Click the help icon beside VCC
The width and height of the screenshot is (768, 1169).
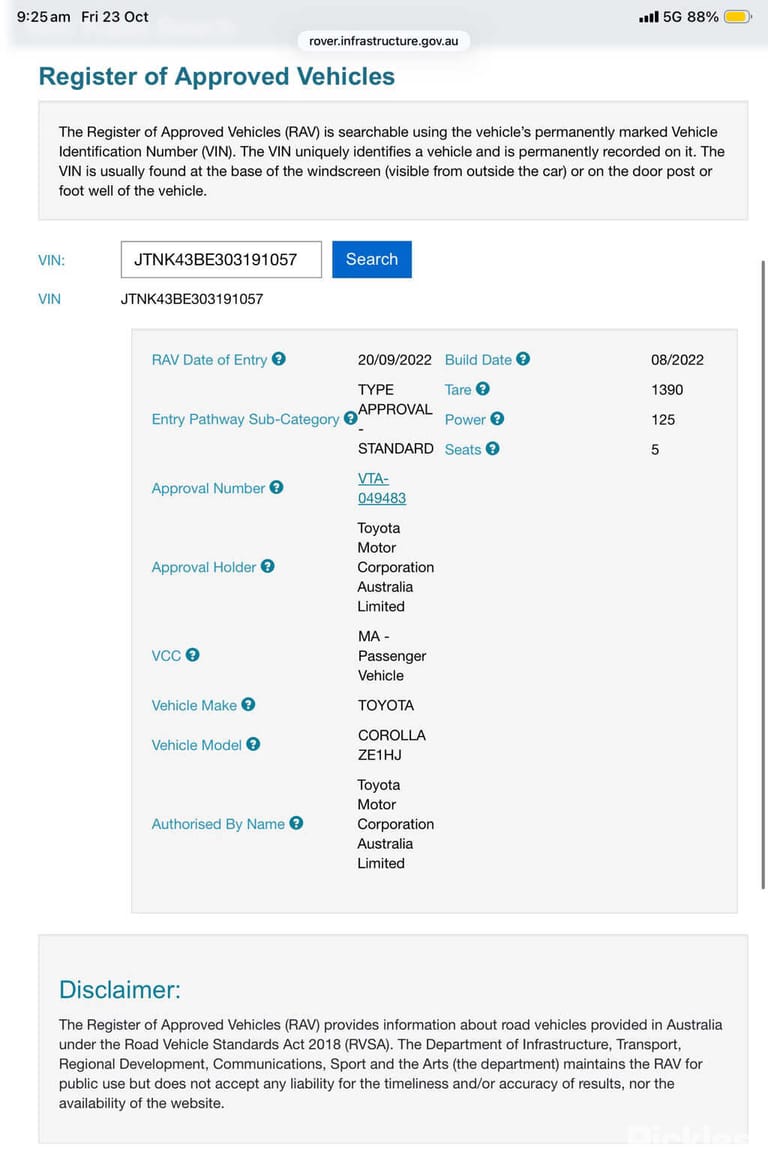pos(192,655)
